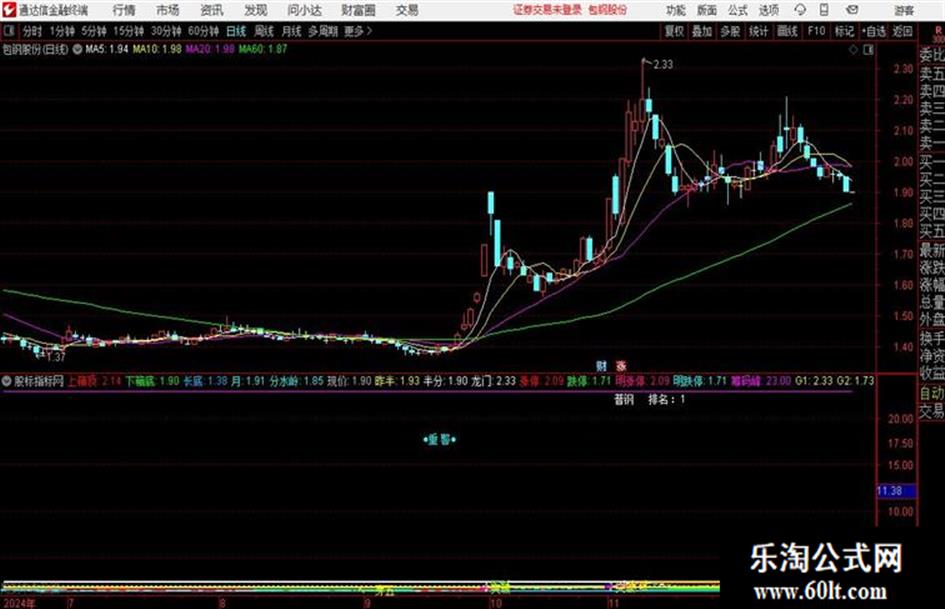
Task: Click the 复权 toolbar button
Action: (x=674, y=31)
